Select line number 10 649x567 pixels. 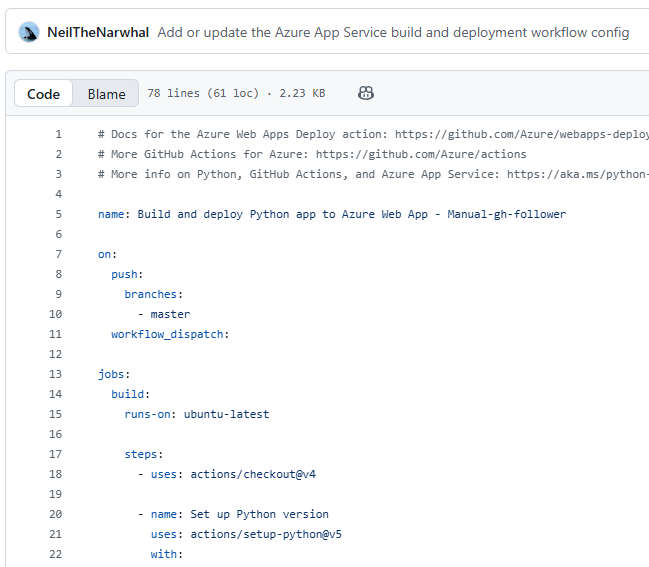[55, 314]
